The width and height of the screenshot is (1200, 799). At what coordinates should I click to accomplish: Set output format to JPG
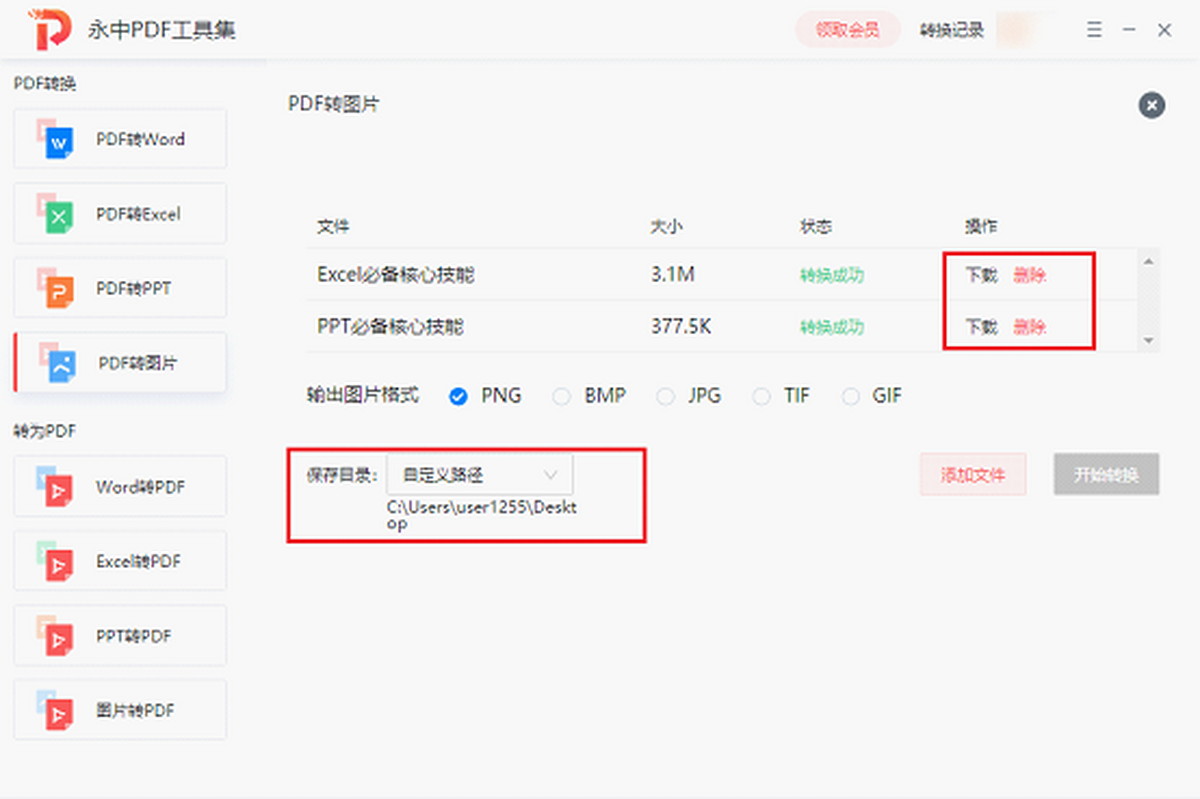pos(665,396)
